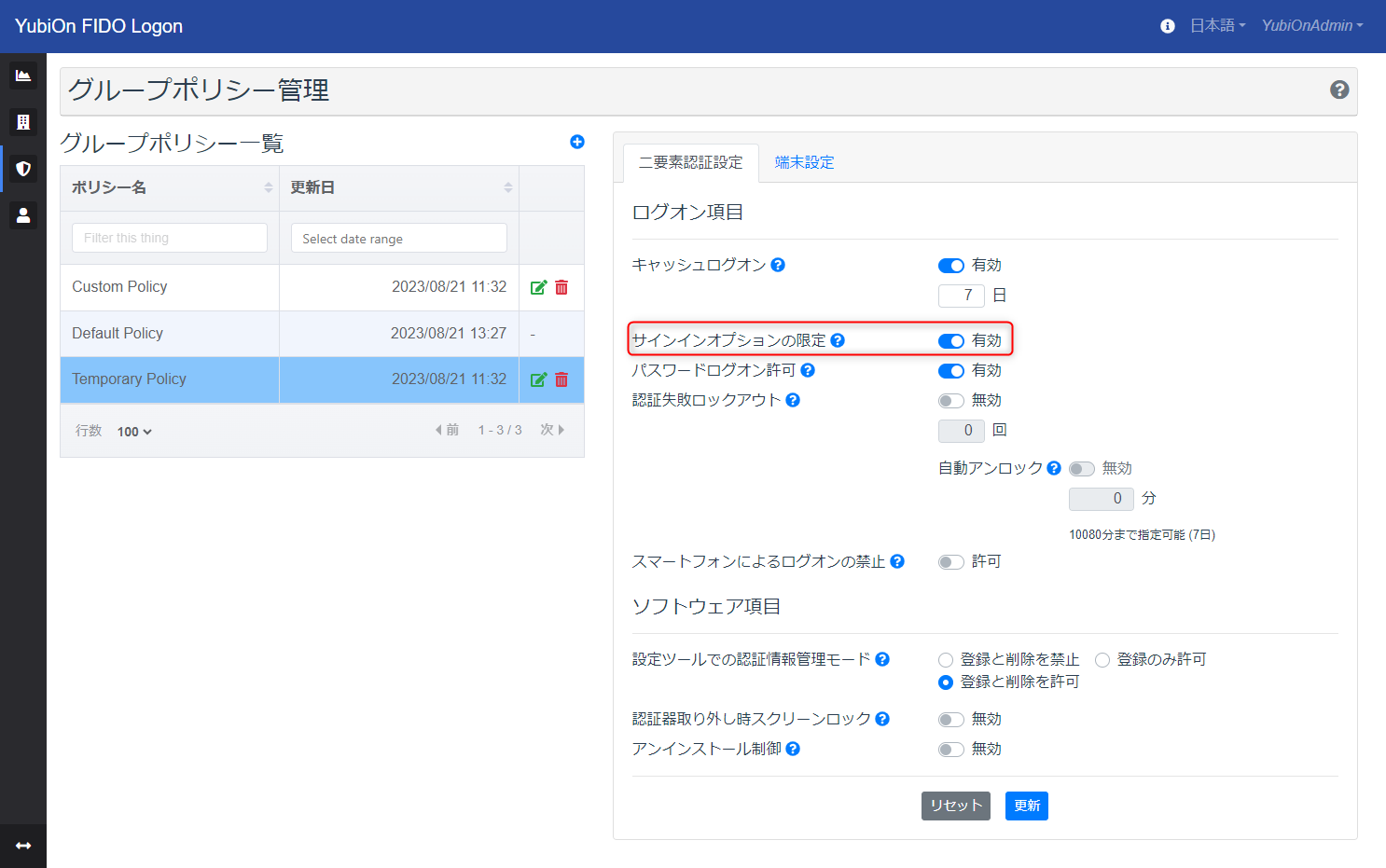Open the 日本語 language dropdown
This screenshot has width=1386, height=868.
pos(1217,26)
